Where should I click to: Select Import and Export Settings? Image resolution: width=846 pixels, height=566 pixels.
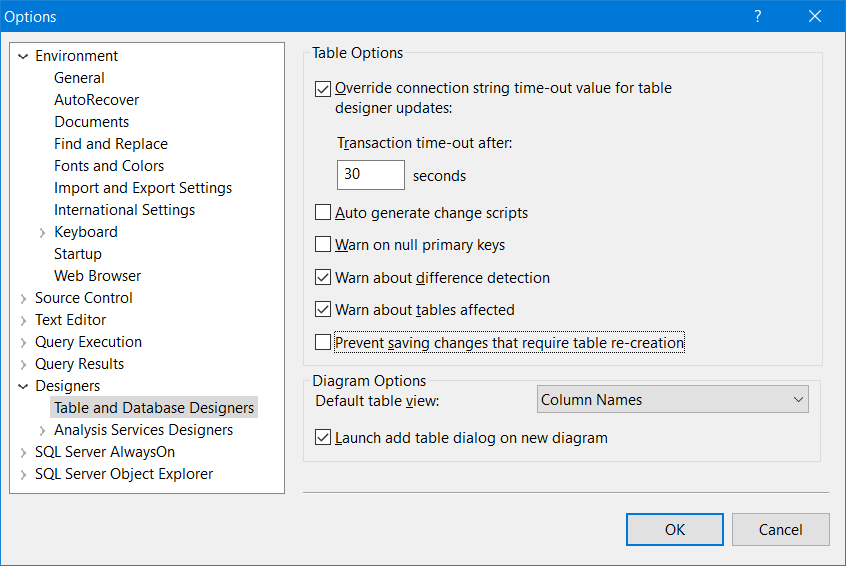click(143, 188)
